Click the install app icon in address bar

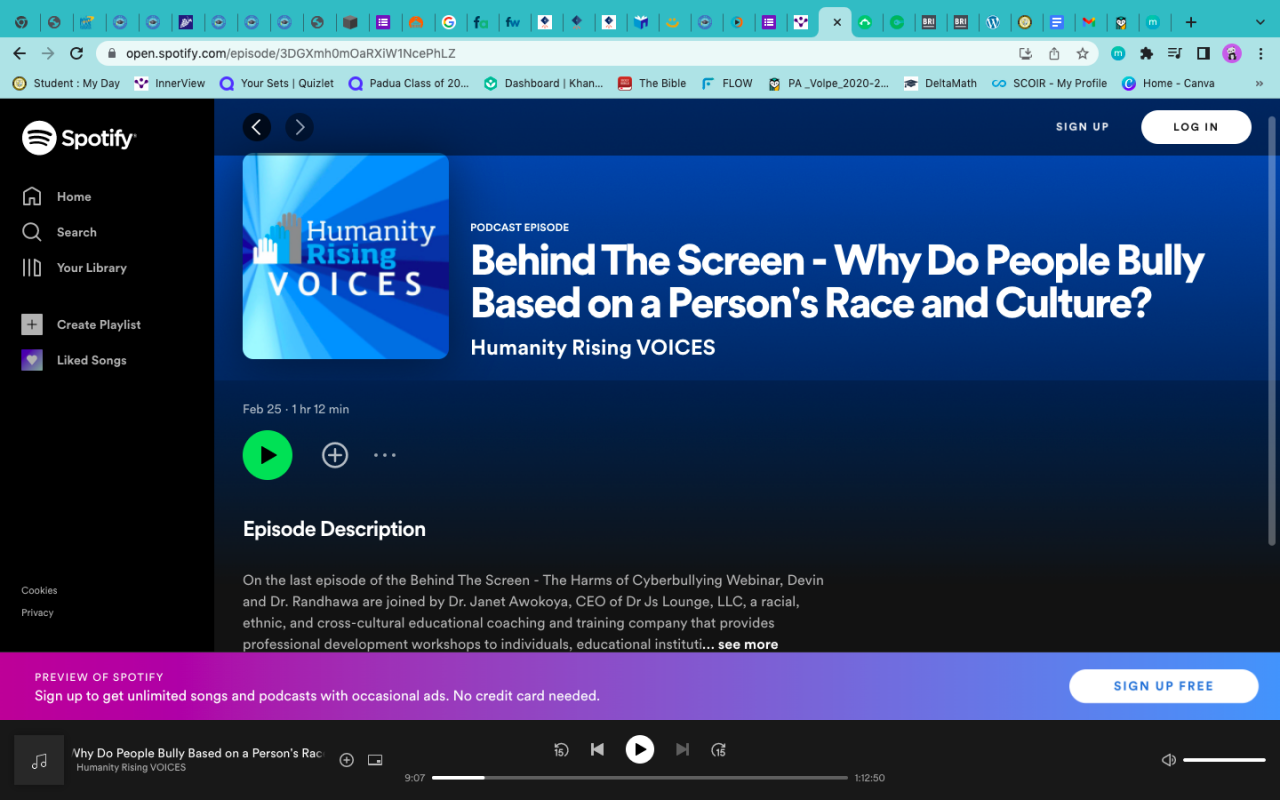click(x=1025, y=53)
